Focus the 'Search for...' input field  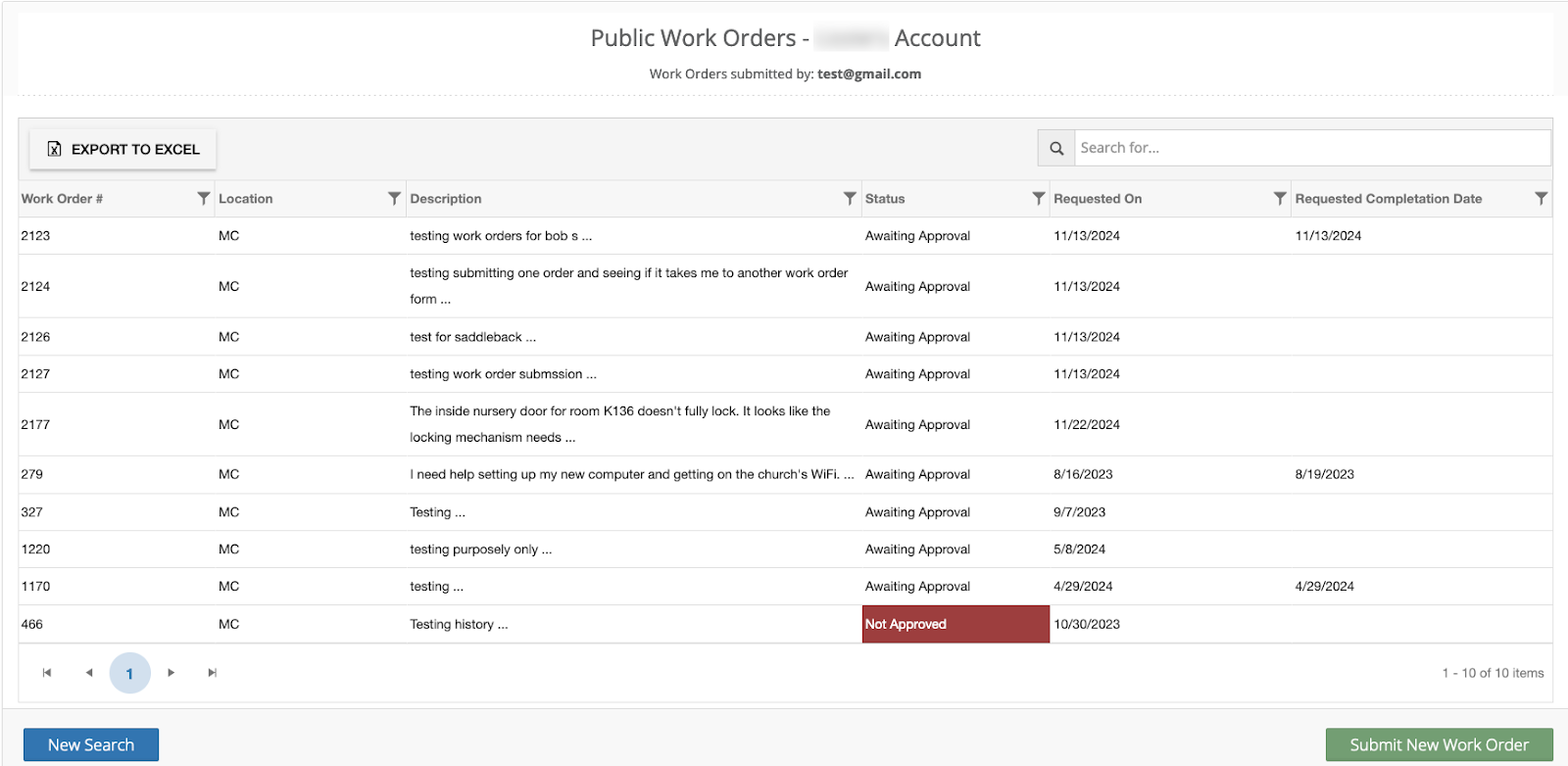tap(1311, 148)
